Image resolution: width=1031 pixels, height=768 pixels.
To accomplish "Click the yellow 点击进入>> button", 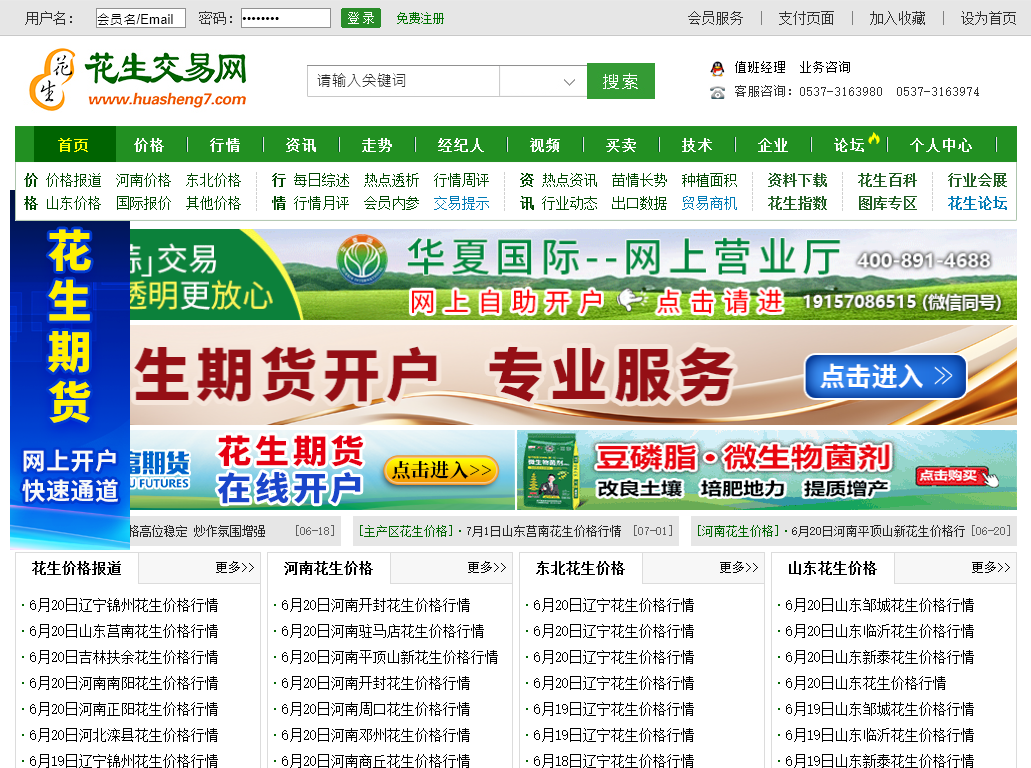I will [441, 470].
